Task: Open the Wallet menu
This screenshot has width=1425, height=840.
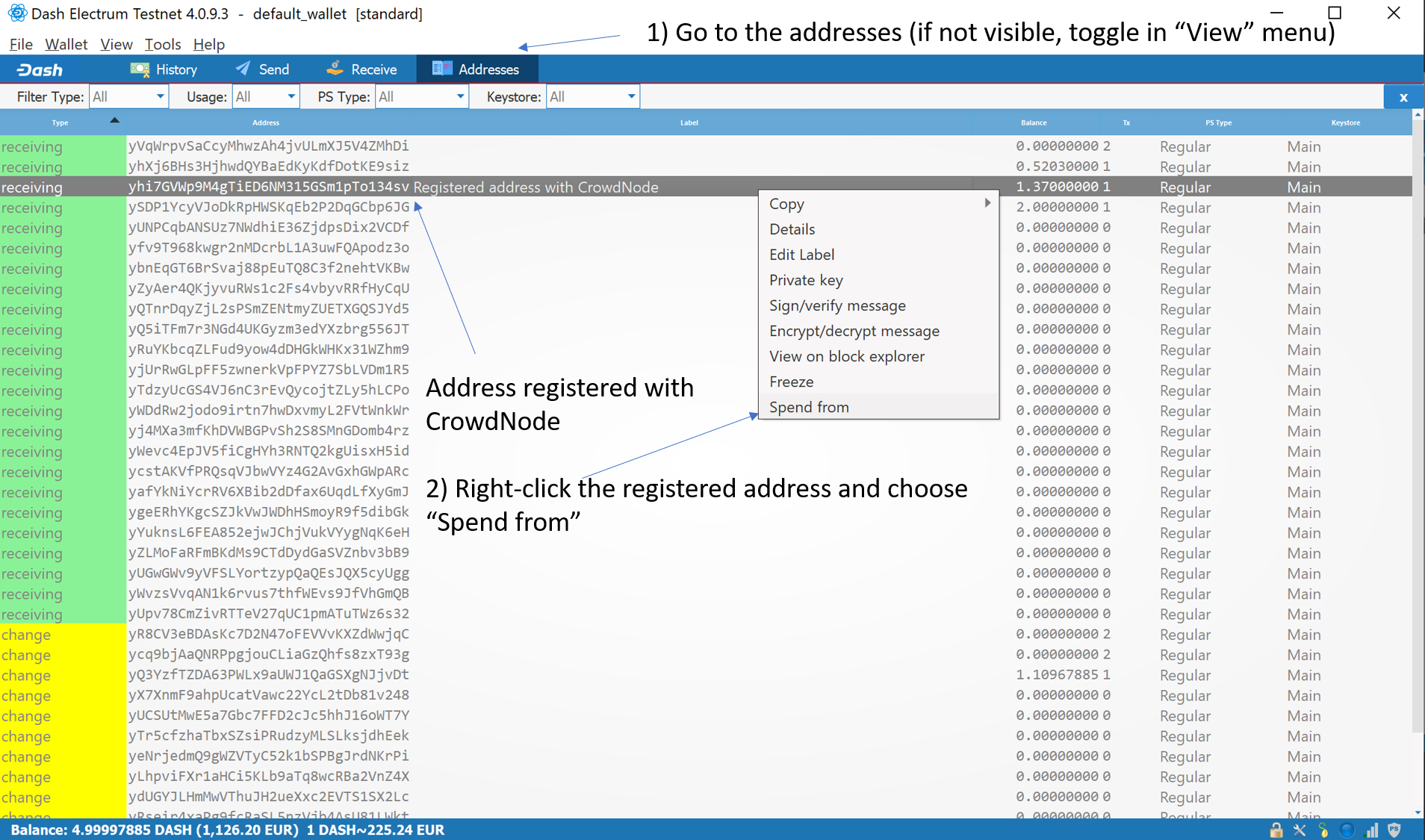Action: (66, 44)
